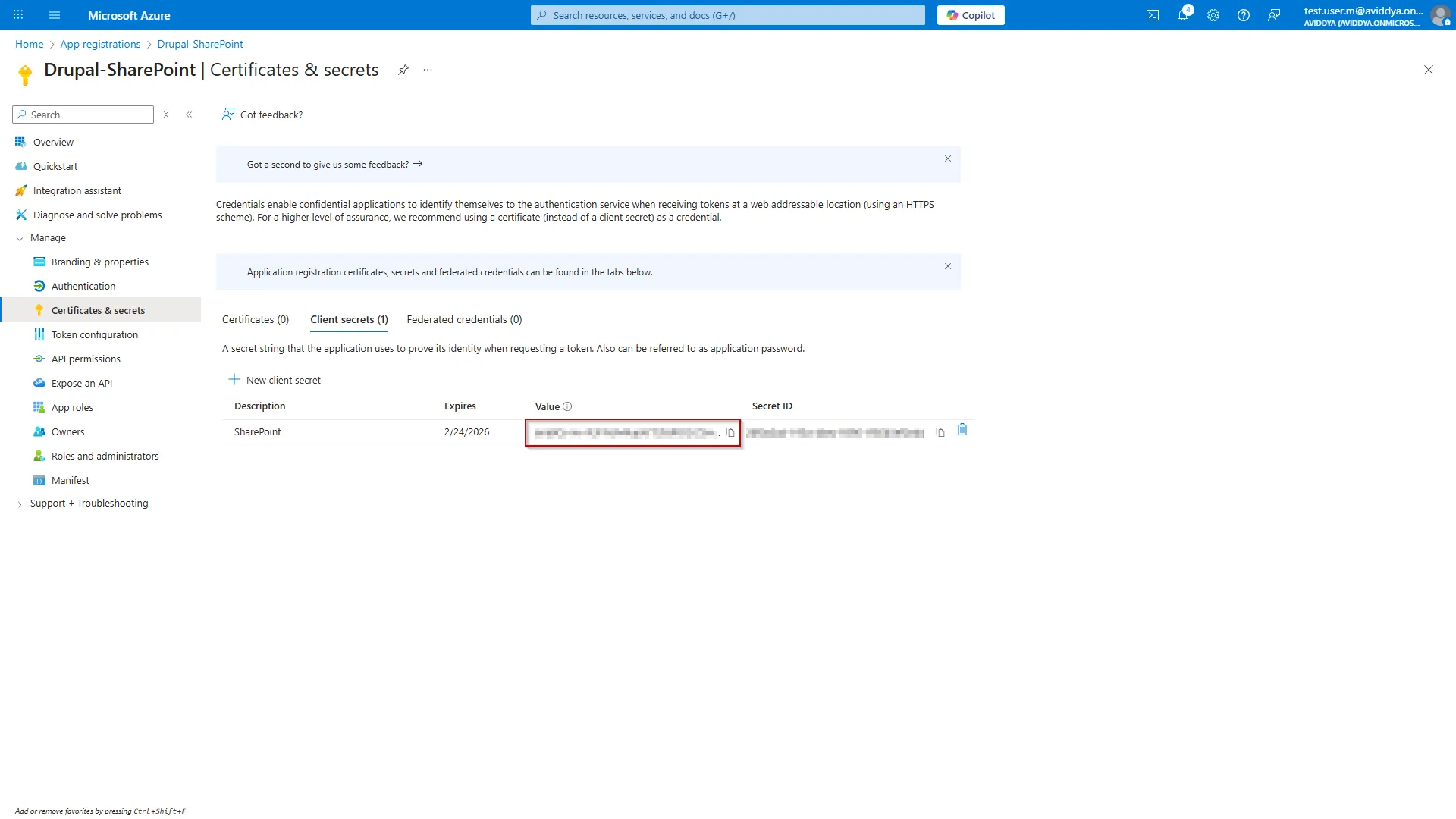Click Got feedback? button
Image resolution: width=1456 pixels, height=819 pixels.
coord(262,115)
